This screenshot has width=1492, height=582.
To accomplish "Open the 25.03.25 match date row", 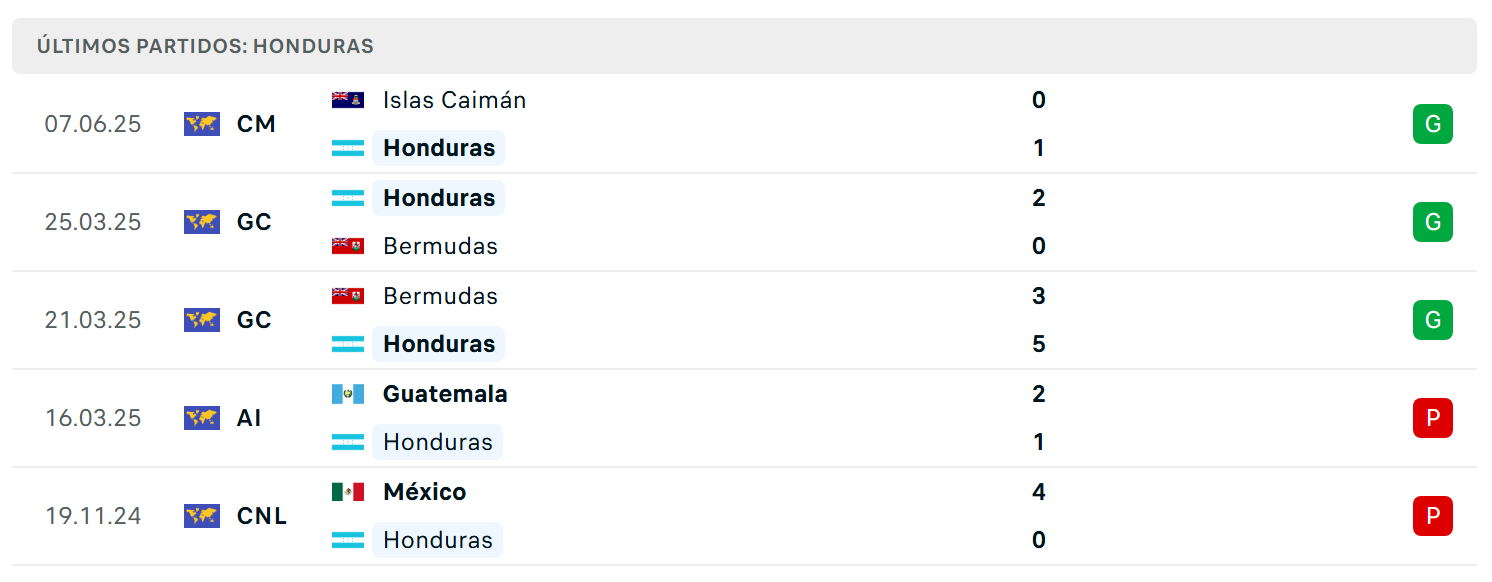I will click(x=744, y=222).
